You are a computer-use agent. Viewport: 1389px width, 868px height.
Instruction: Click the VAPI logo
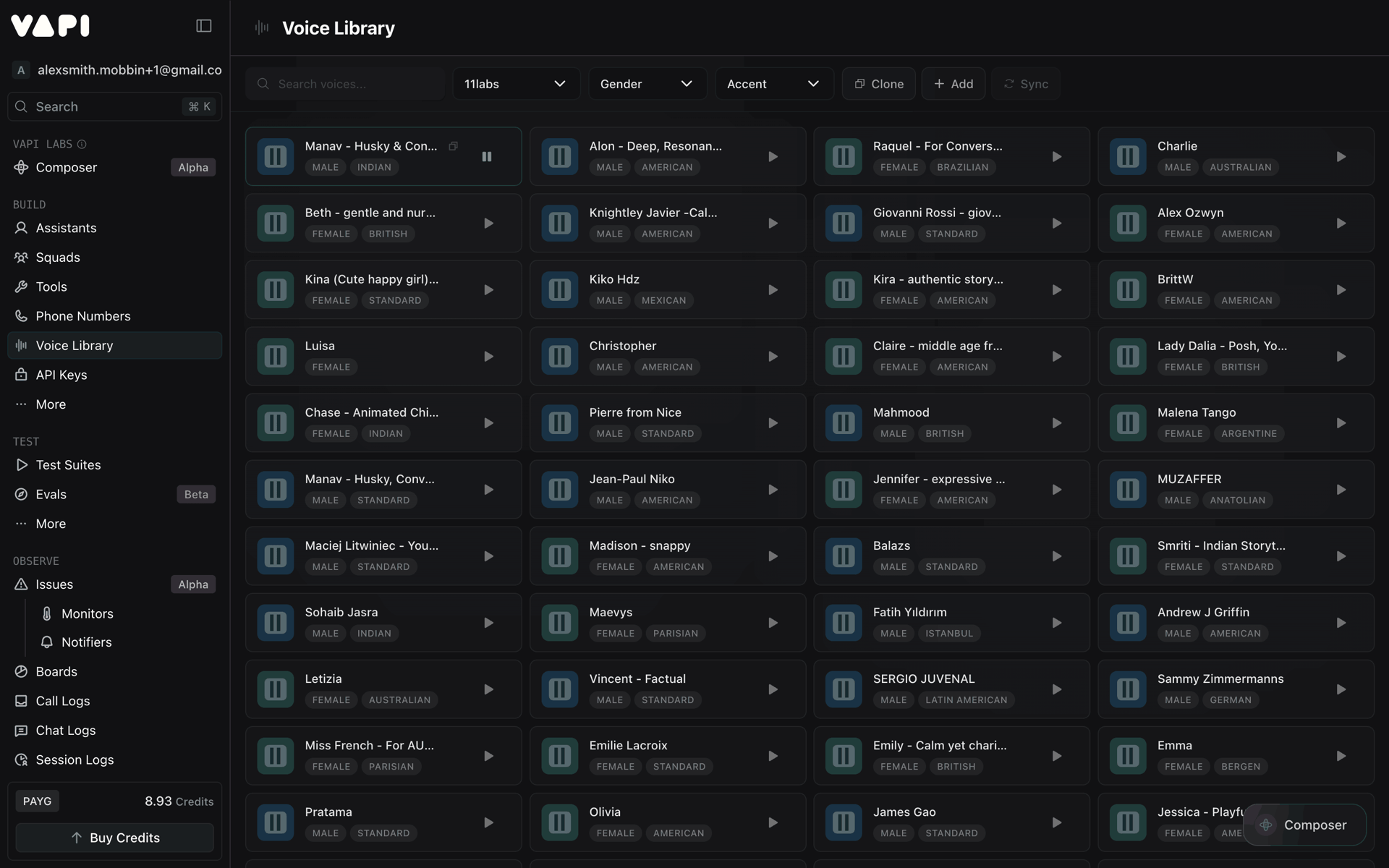(51, 26)
